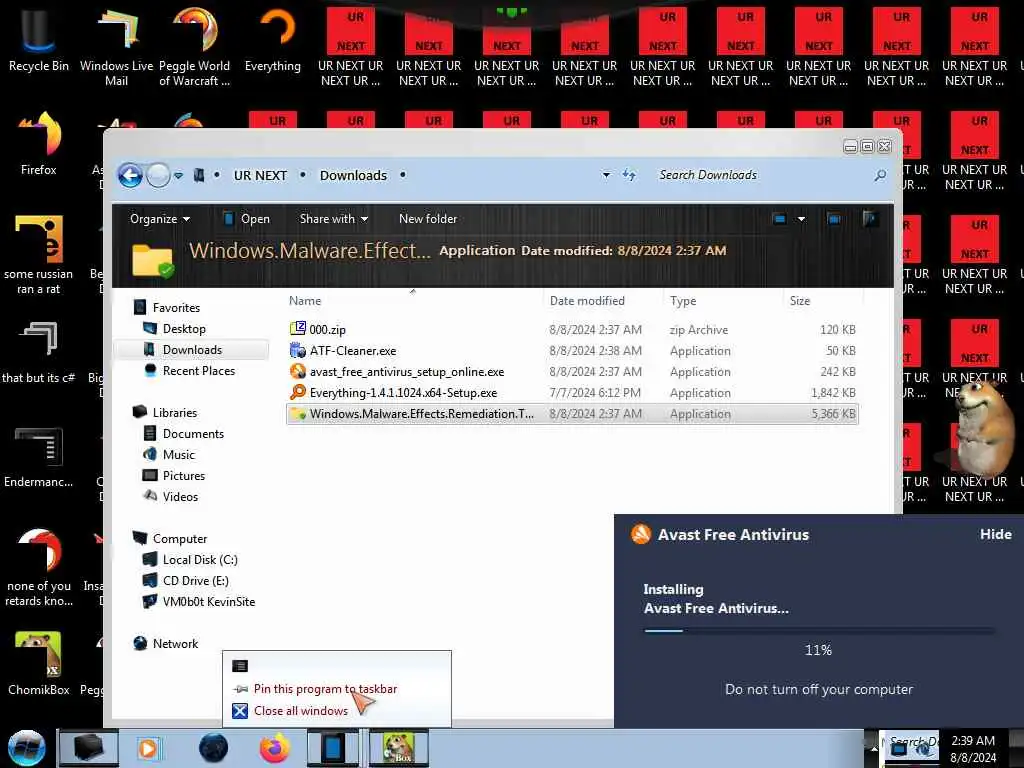Go back with the Explorer back arrow
The image size is (1024, 768).
pos(130,175)
